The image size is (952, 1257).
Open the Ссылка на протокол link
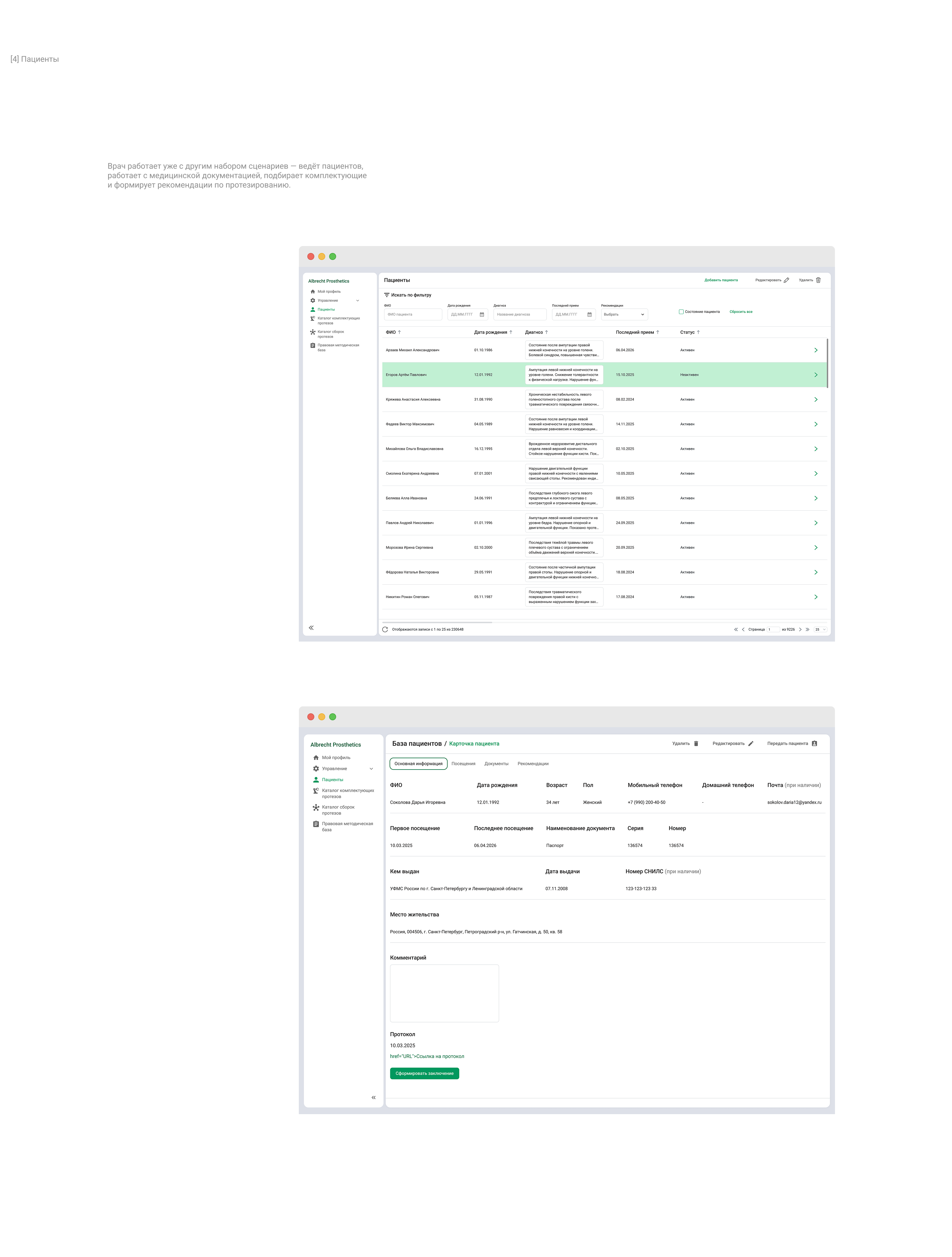pyautogui.click(x=427, y=1056)
